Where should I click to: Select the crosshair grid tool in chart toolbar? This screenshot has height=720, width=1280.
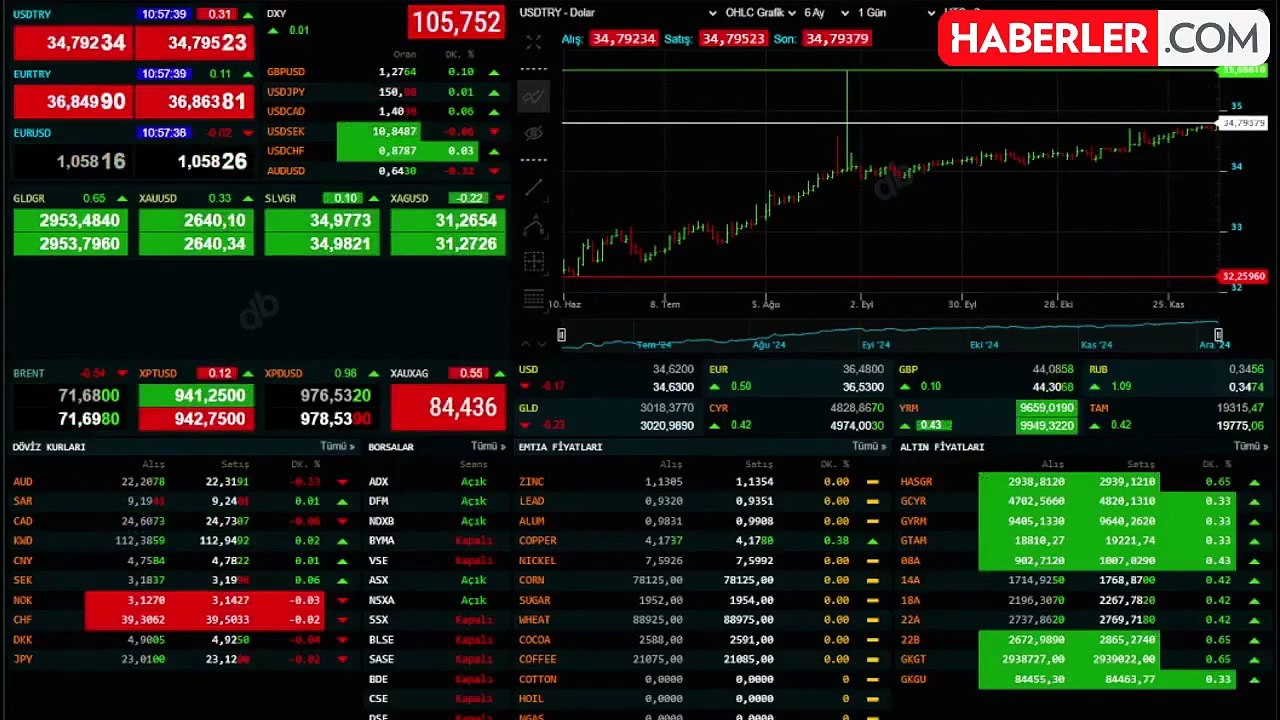pyautogui.click(x=534, y=262)
